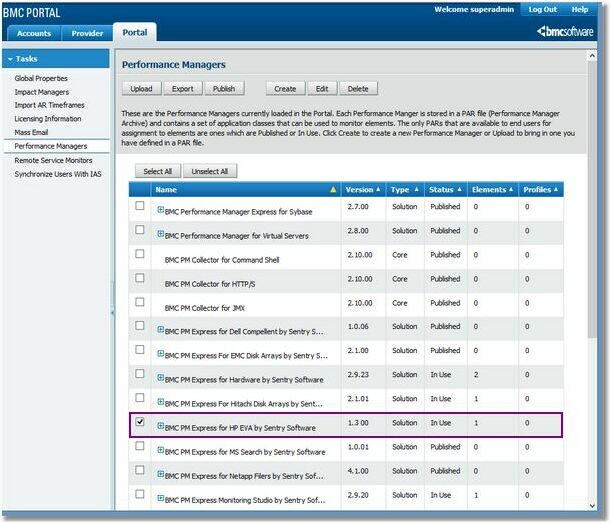Screen dimensions: 611x524
Task: Expand BMC Performance Manager for Virtual Servers
Action: coord(160,234)
